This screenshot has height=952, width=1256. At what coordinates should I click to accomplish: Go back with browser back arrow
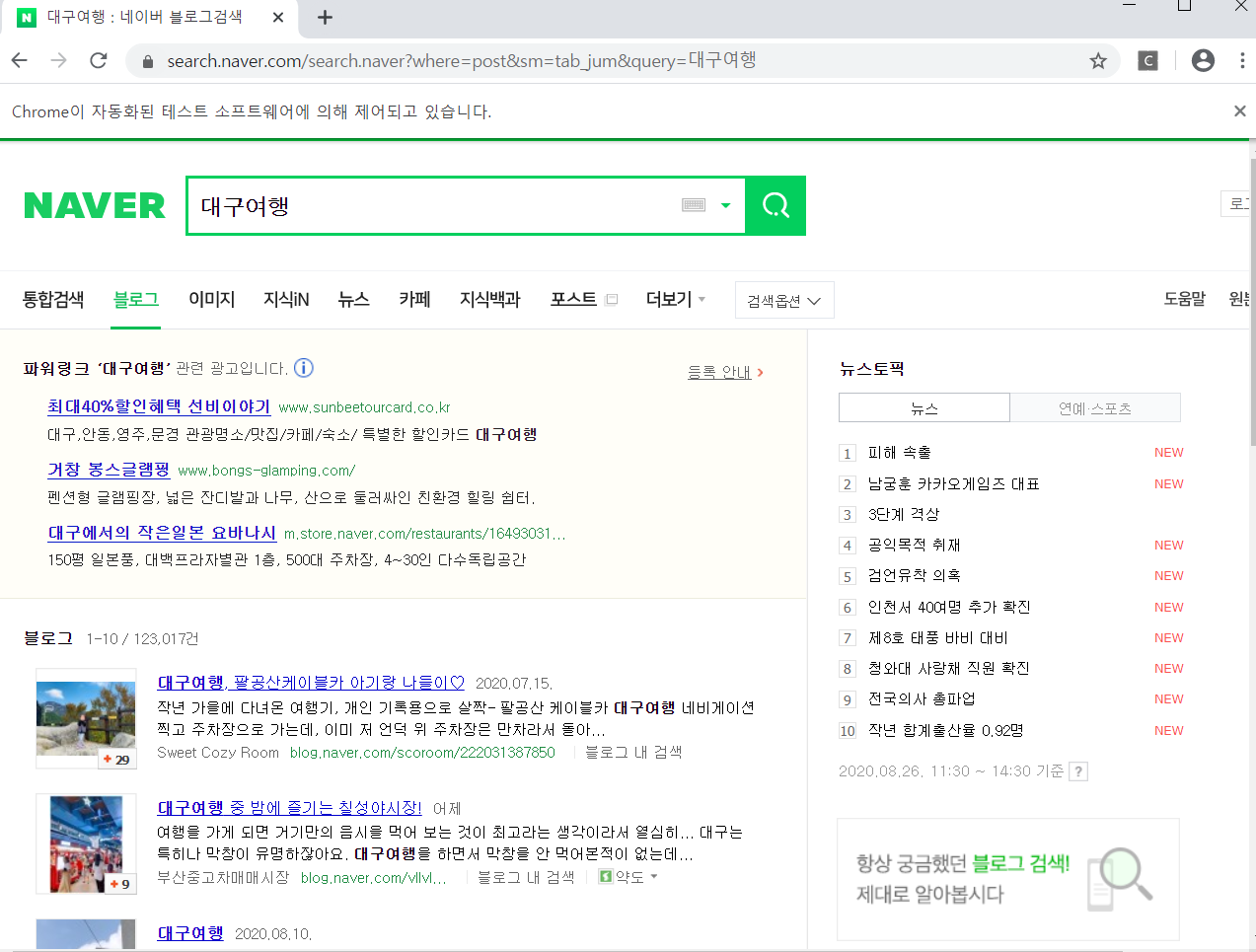(20, 61)
